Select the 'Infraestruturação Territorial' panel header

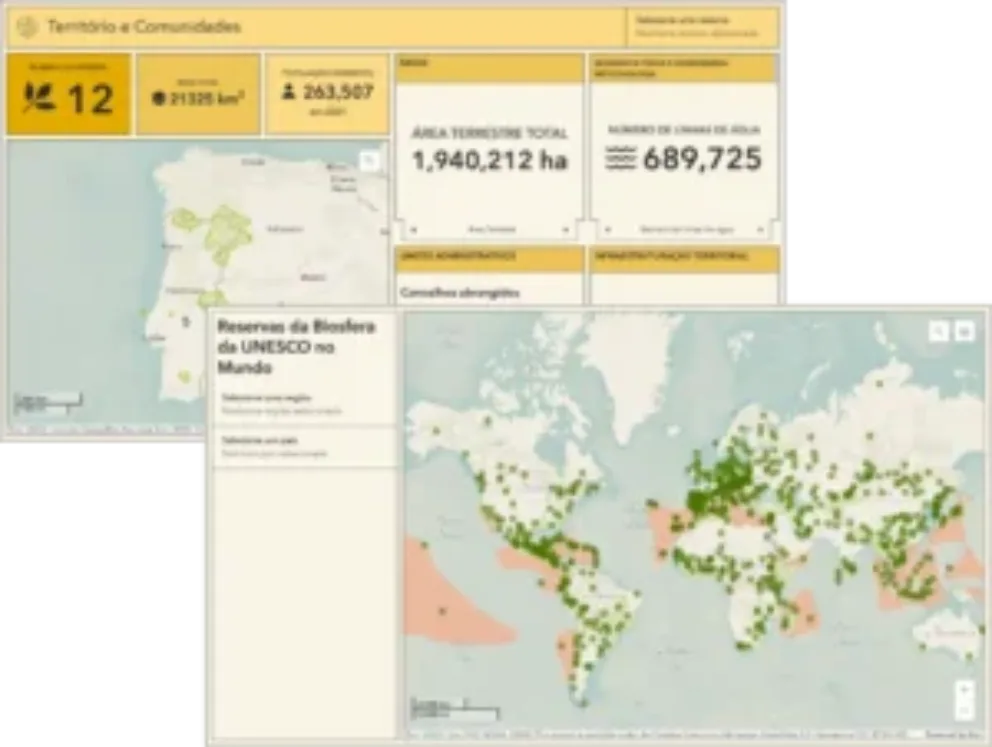[x=683, y=258]
